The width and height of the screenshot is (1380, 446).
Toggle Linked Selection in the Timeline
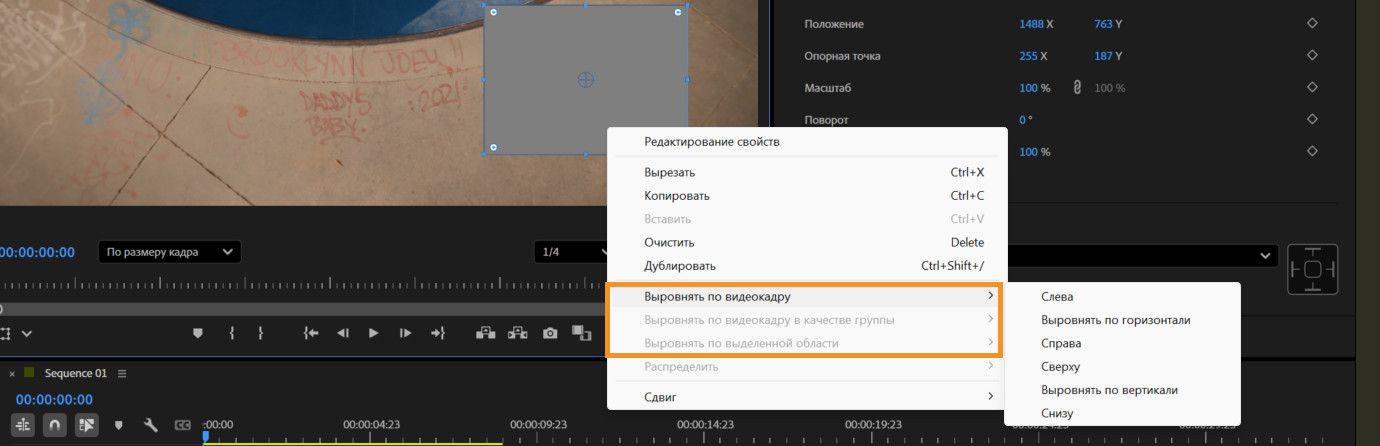87,425
